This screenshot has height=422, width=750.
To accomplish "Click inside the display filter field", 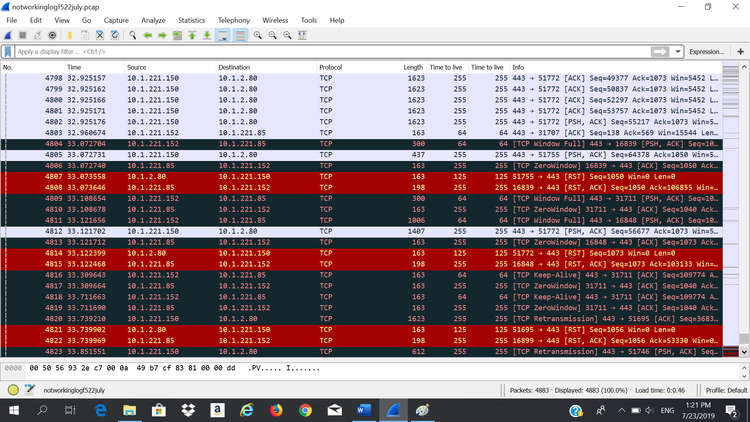I will [300, 51].
